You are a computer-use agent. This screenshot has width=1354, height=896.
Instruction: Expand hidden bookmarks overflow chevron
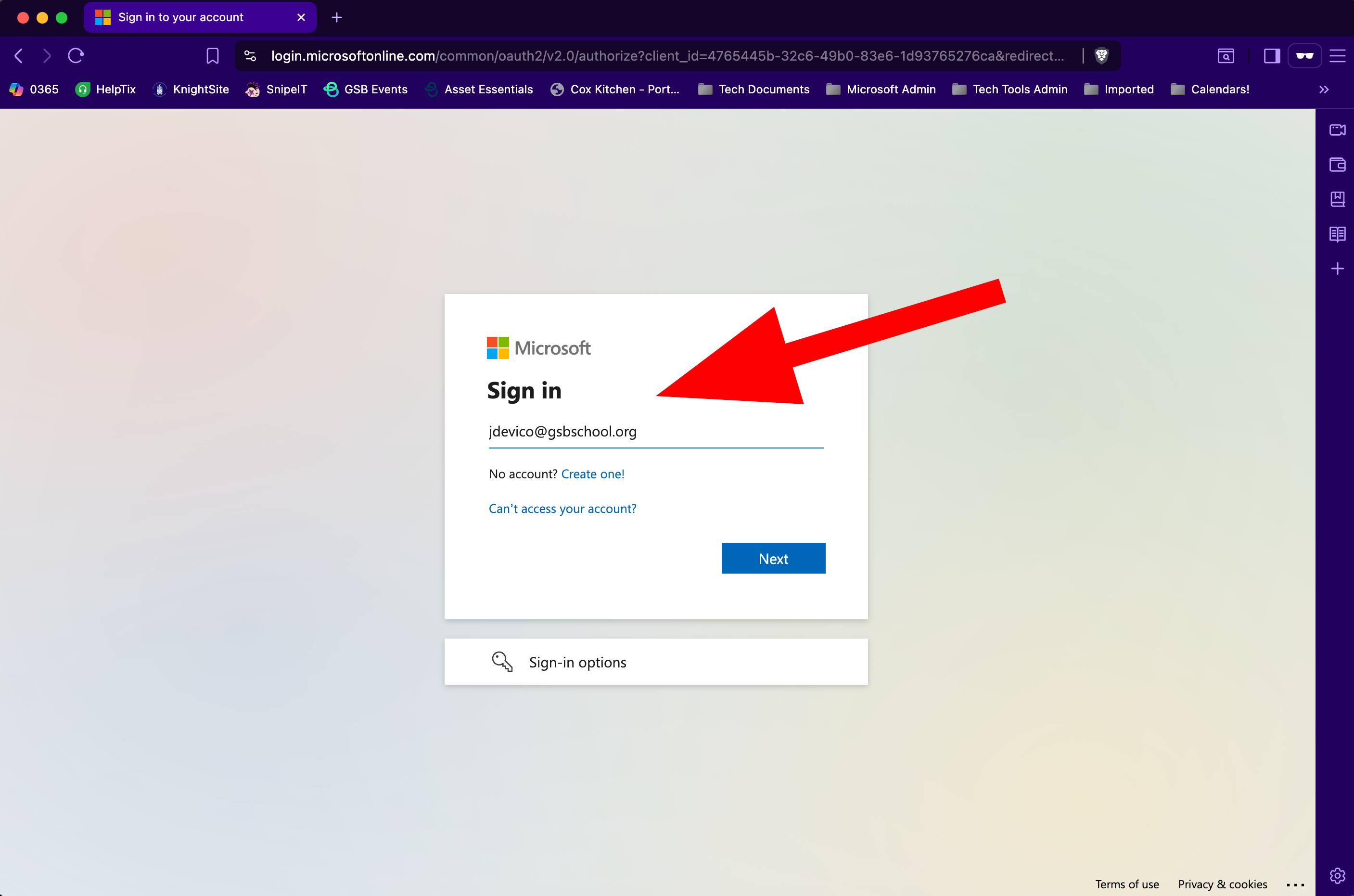click(1324, 89)
